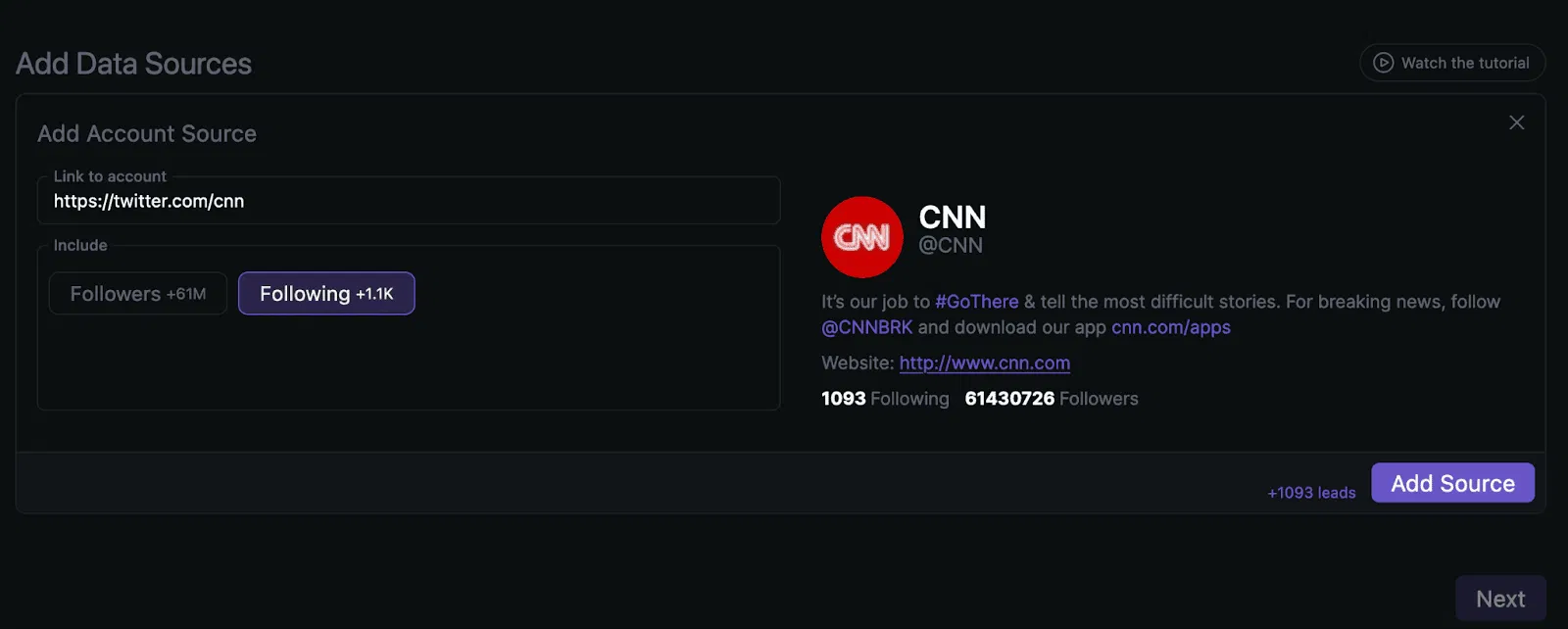Click the 61430726 Followers count
1568x629 pixels.
(1052, 399)
